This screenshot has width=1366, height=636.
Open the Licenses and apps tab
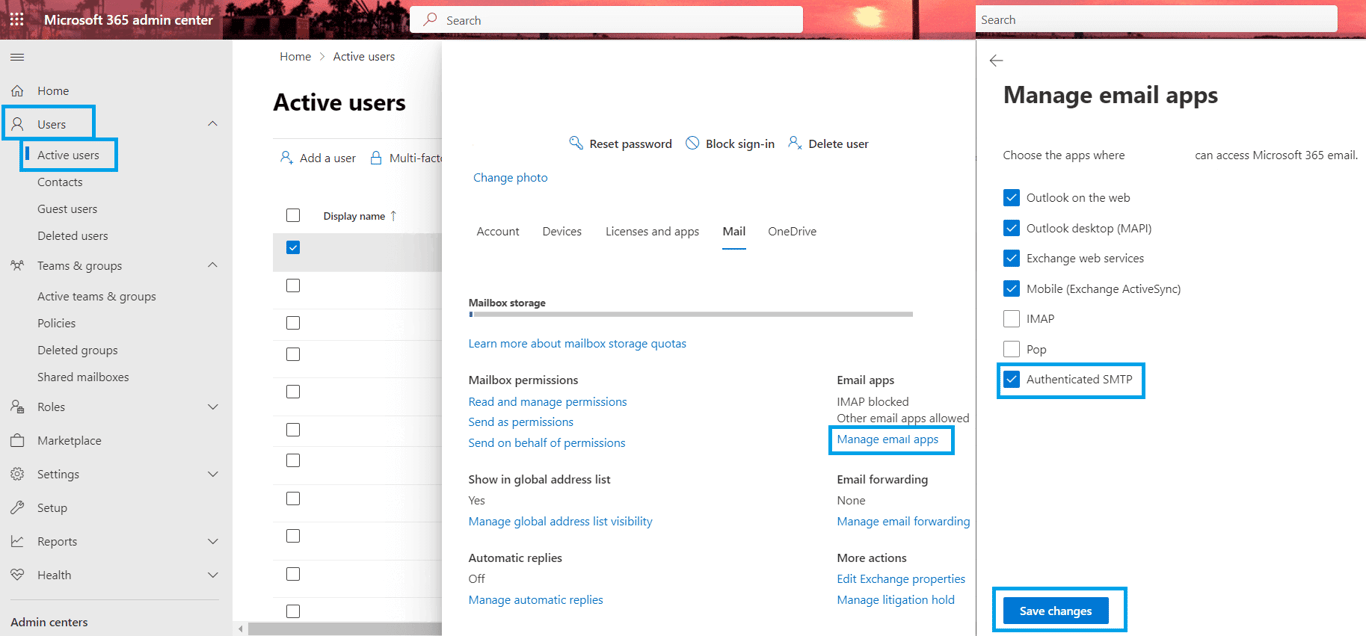652,231
